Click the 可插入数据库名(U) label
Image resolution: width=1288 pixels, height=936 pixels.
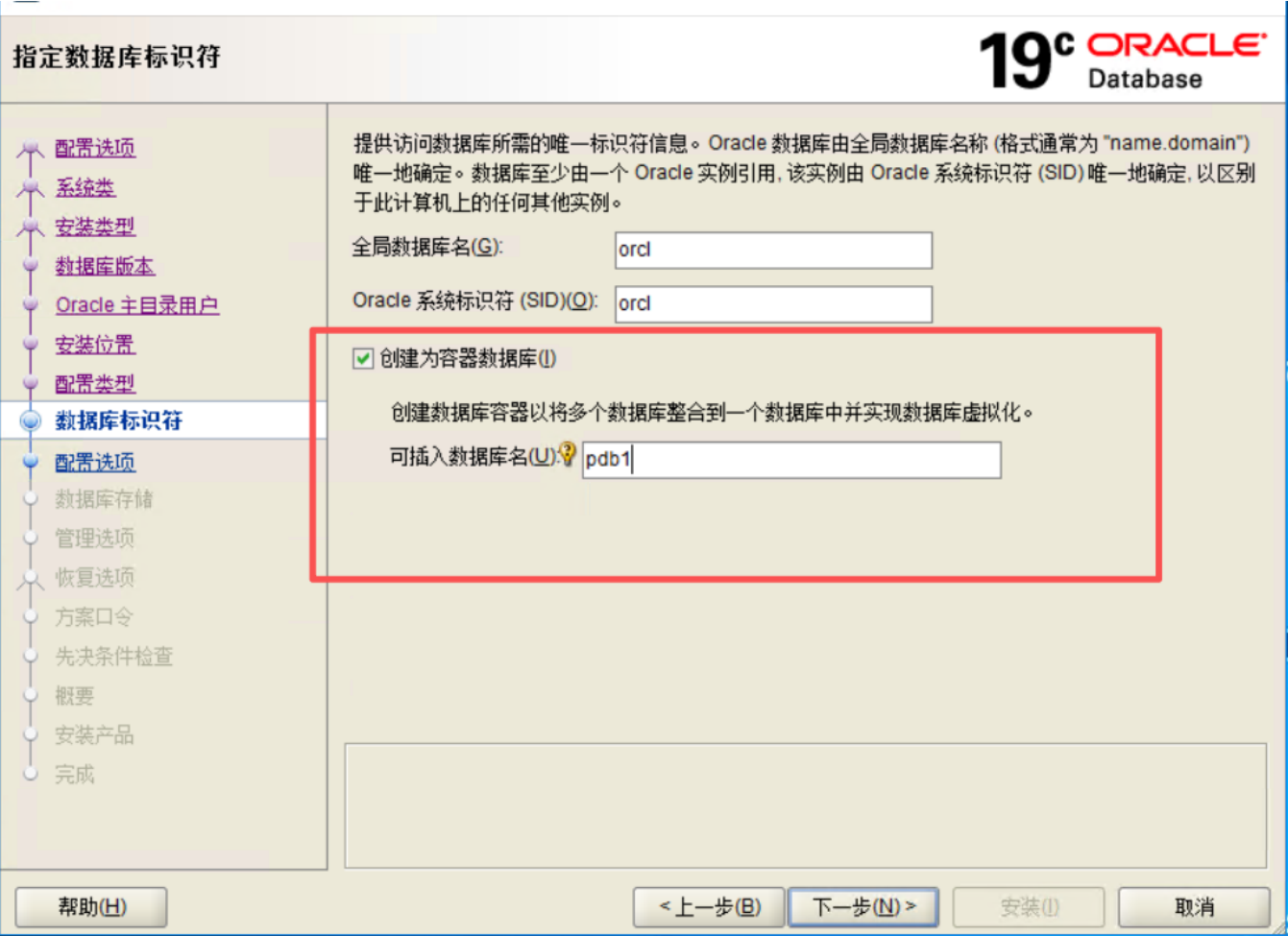(474, 457)
